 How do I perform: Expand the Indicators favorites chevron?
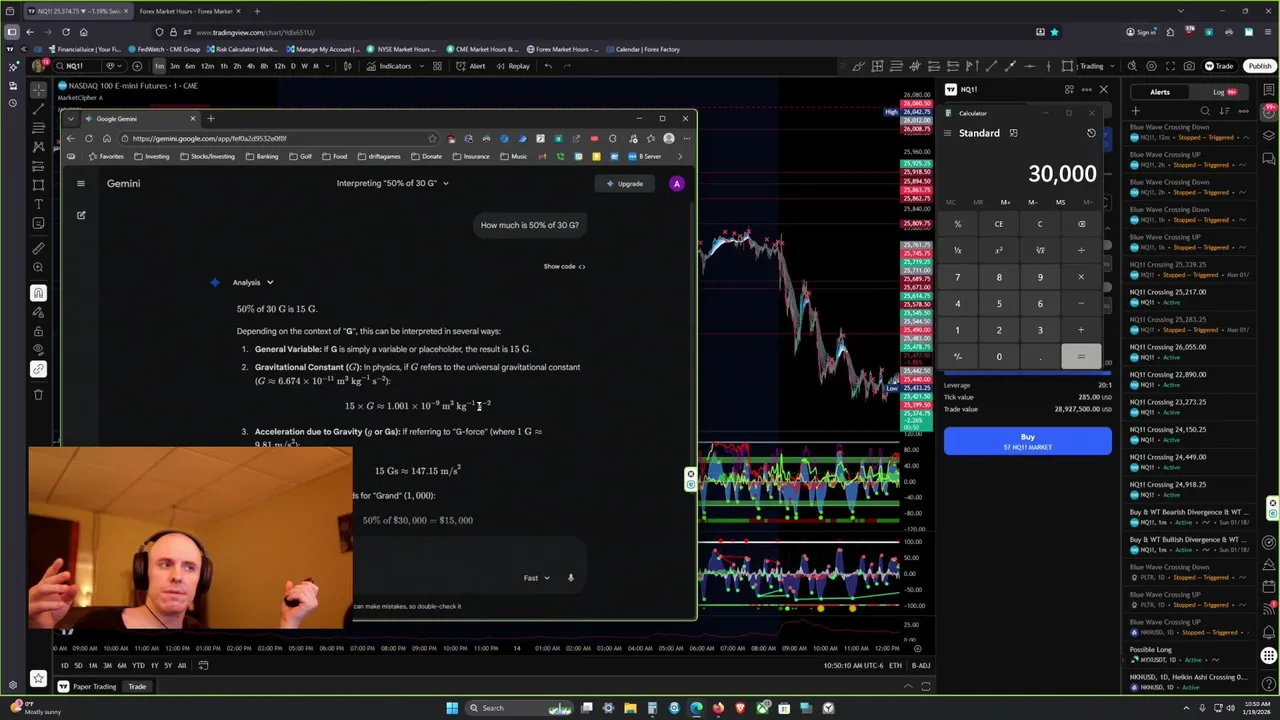[420, 66]
